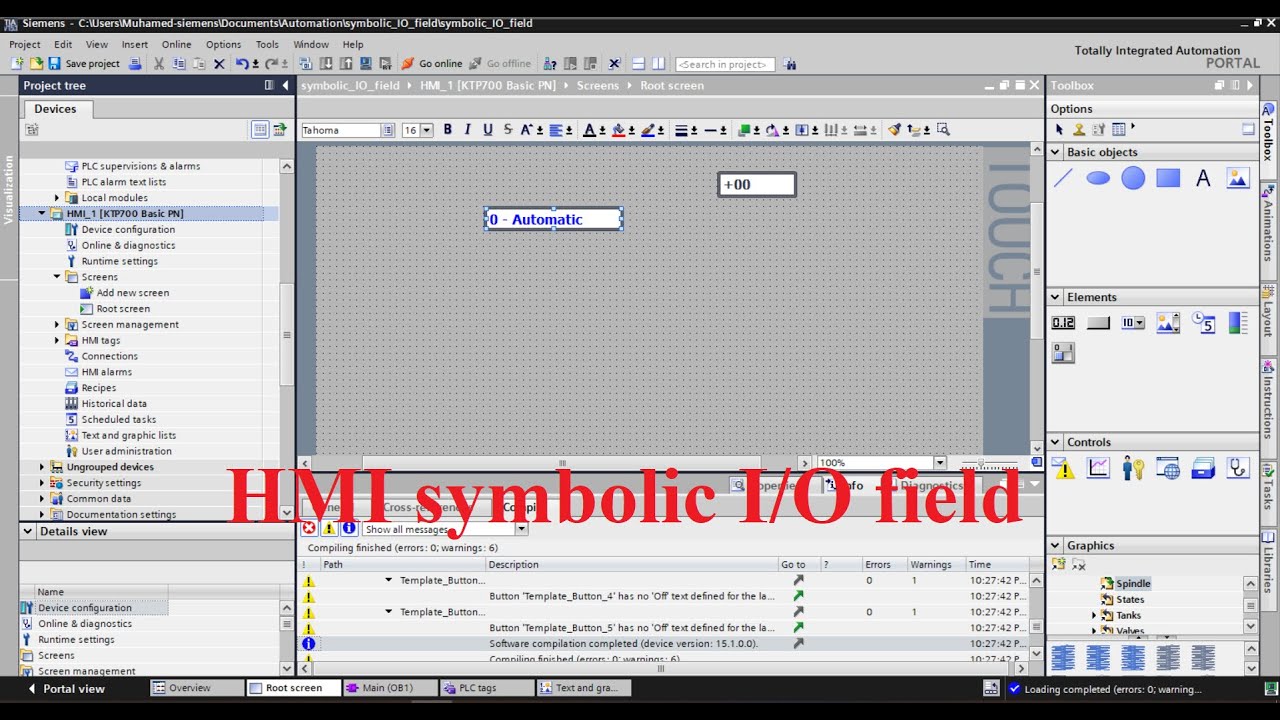The height and width of the screenshot is (720, 1280).
Task: Switch to the Animations side tab
Action: coord(1268,226)
